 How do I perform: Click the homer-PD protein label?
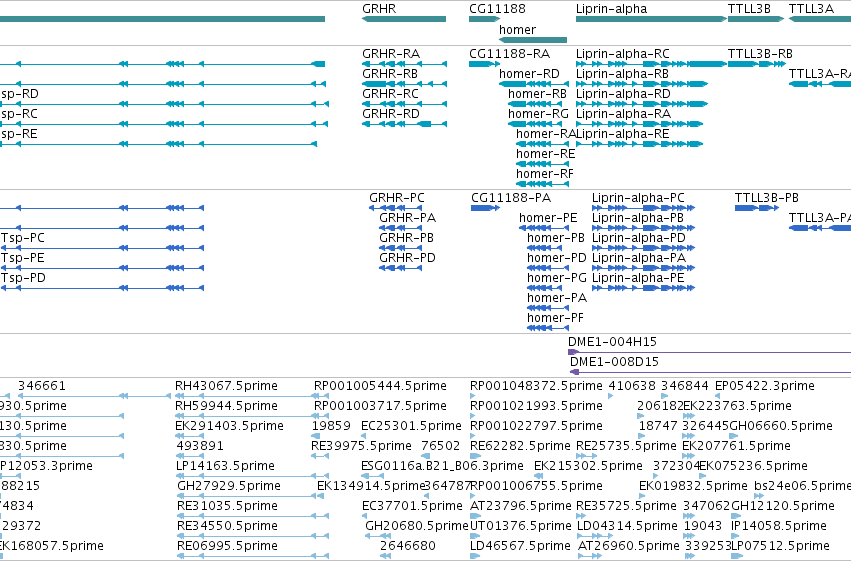pos(556,258)
